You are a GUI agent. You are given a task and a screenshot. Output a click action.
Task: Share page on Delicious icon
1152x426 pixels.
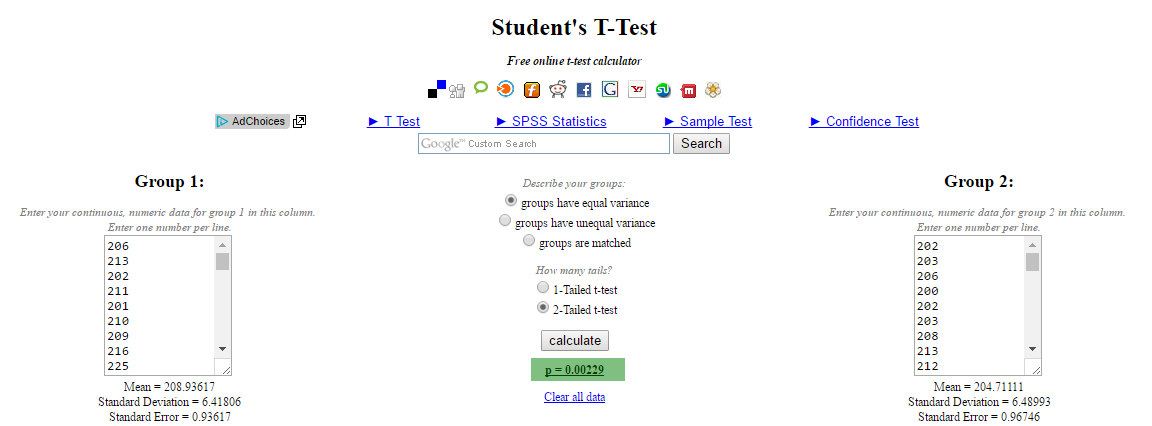tap(437, 89)
